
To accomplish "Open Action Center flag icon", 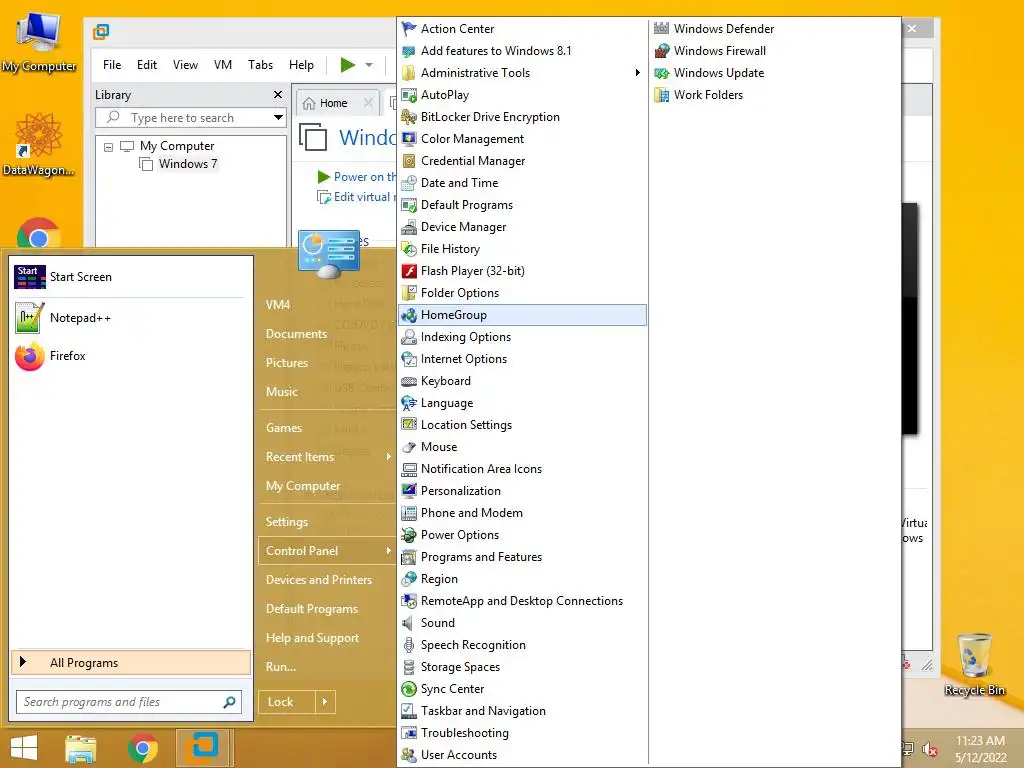I will click(x=409, y=29).
